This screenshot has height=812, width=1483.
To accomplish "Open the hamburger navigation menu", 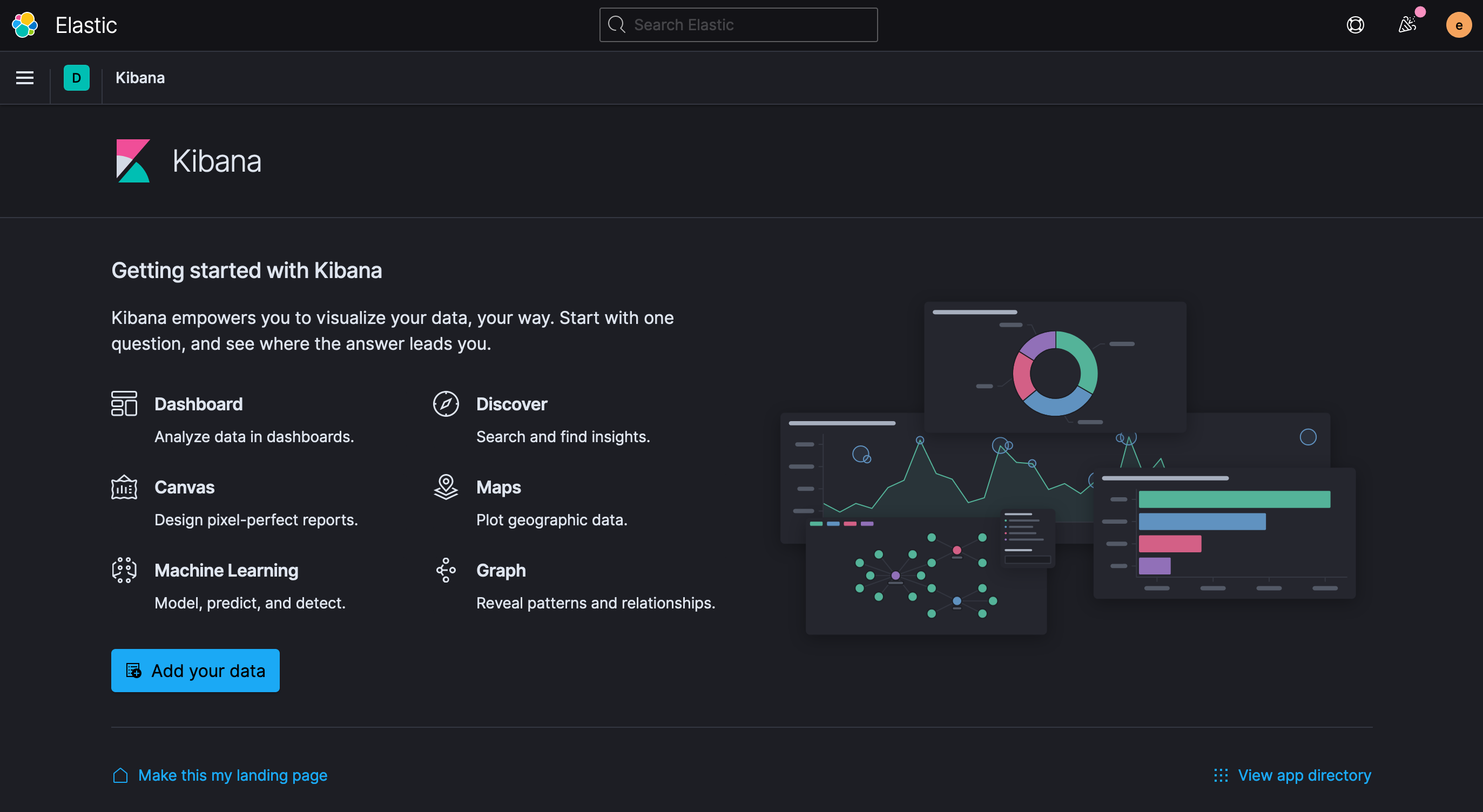I will pyautogui.click(x=25, y=78).
